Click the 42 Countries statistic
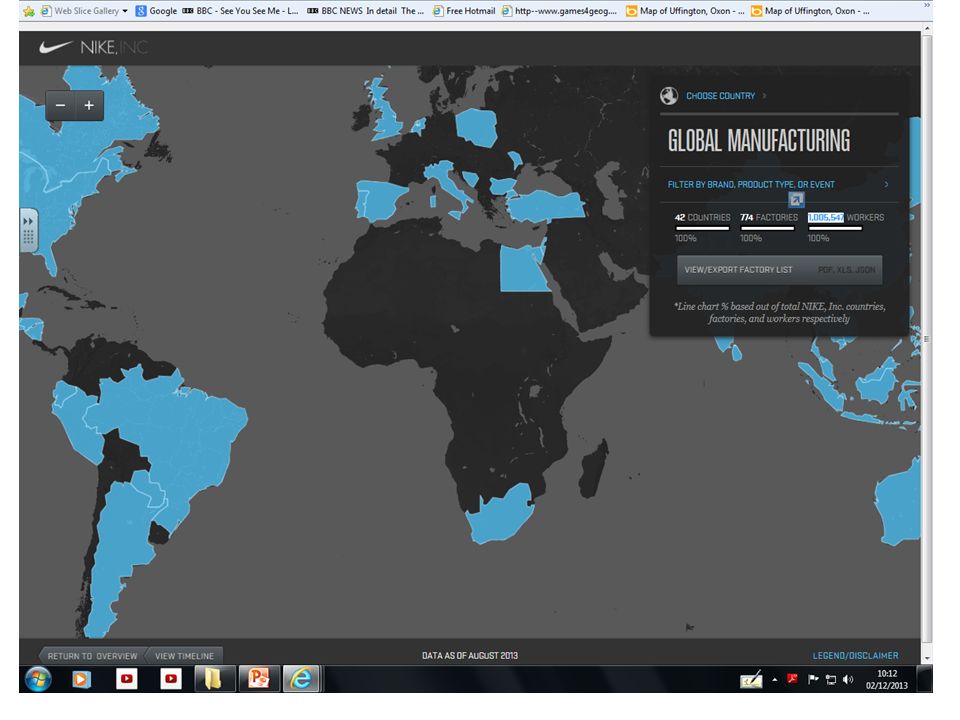Image resolution: width=960 pixels, height=720 pixels. click(702, 217)
